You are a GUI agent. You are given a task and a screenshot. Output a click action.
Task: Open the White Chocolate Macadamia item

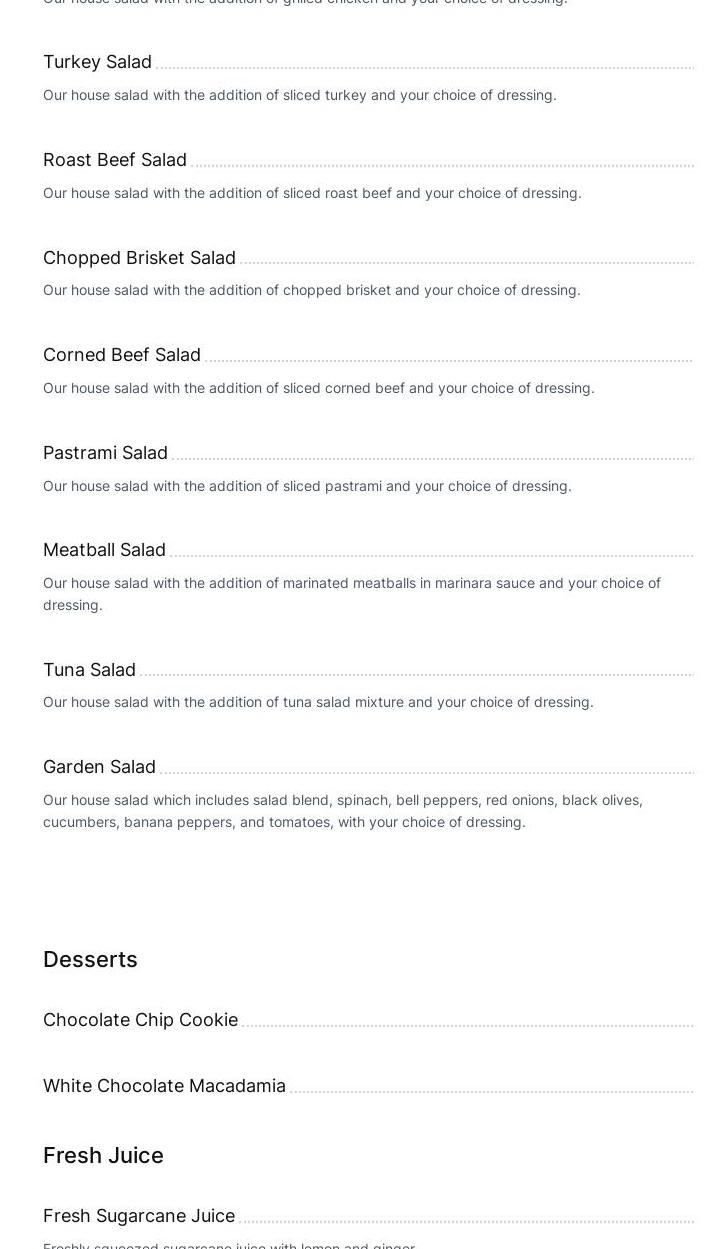tap(165, 1086)
